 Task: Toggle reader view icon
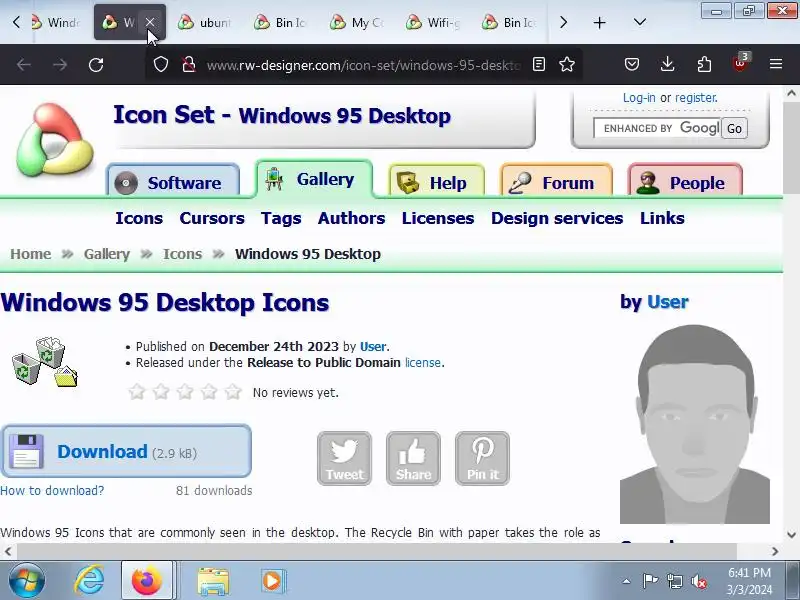(x=539, y=64)
